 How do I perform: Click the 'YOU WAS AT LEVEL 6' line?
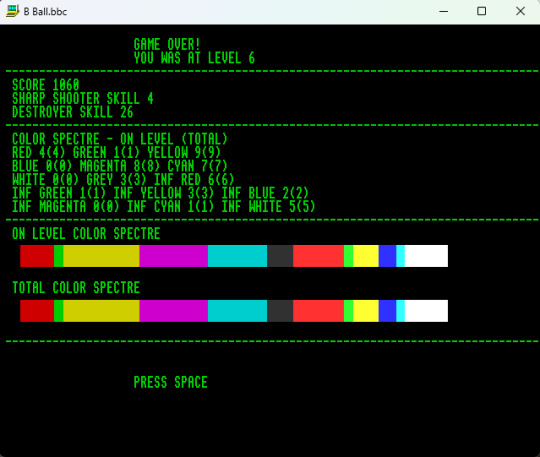coord(194,58)
